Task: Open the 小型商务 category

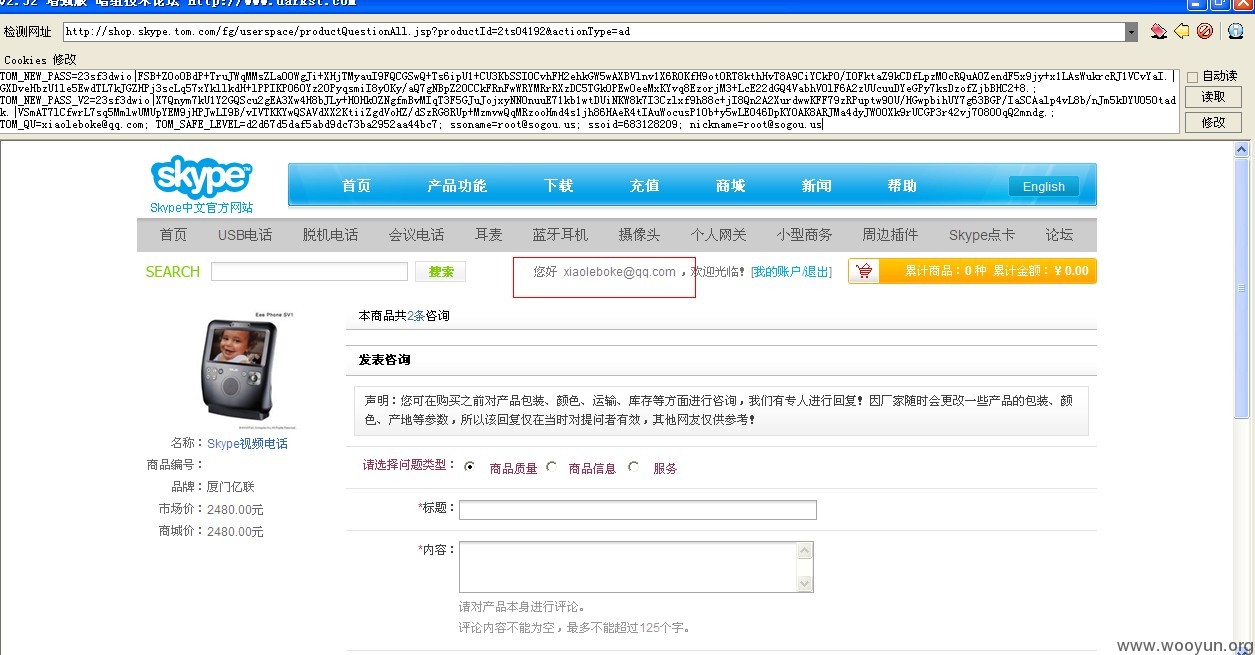Action: coord(804,235)
